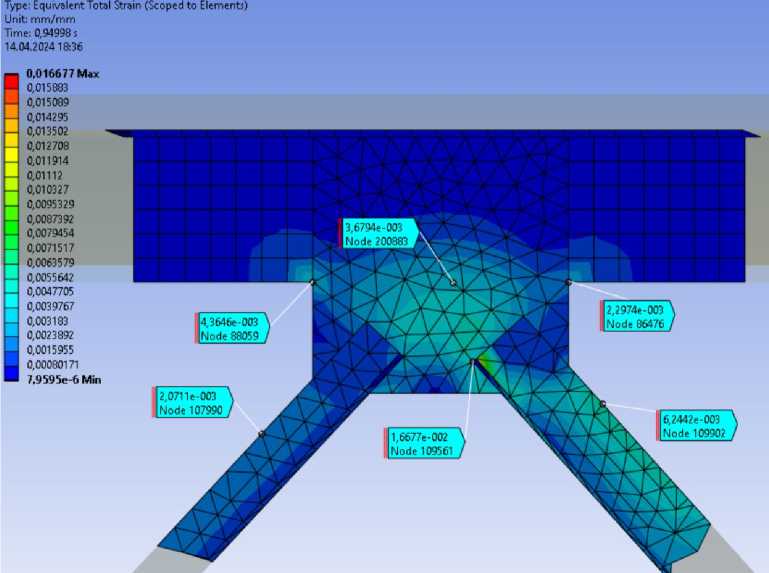Click the probed node marker at Node 109902
769x573 pixels.
[603, 404]
